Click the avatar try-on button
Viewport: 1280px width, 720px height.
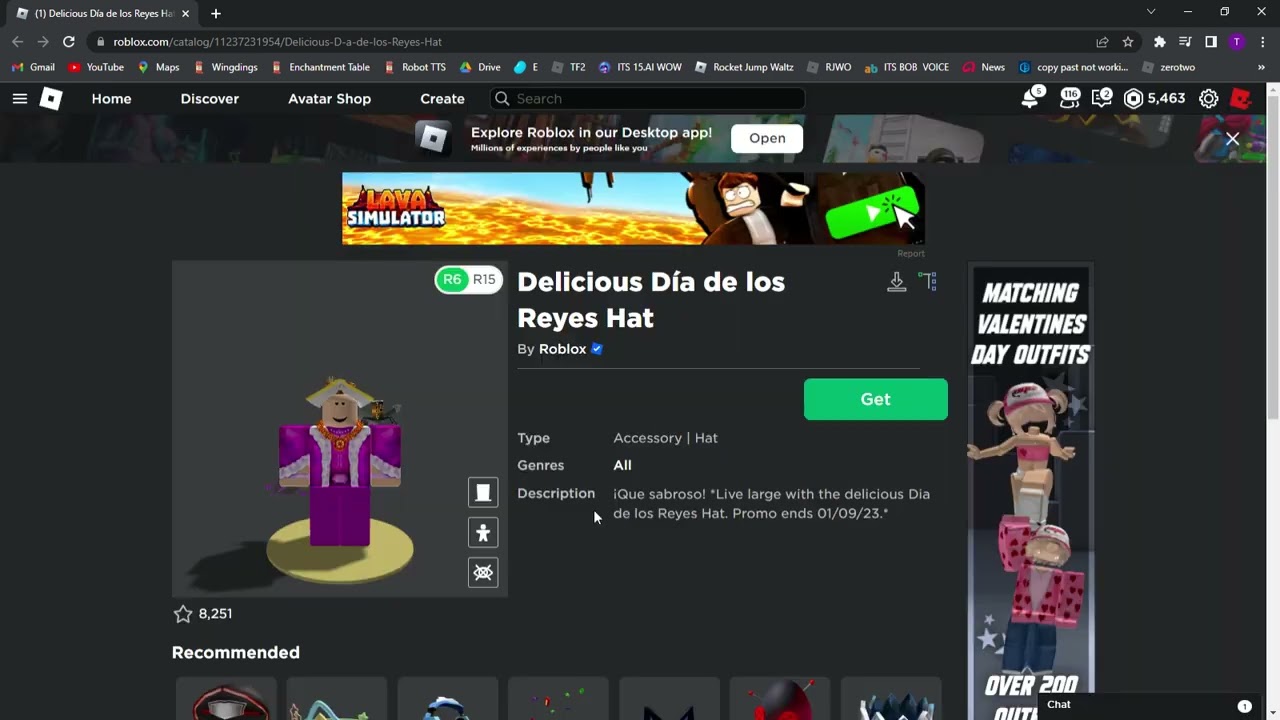click(483, 532)
